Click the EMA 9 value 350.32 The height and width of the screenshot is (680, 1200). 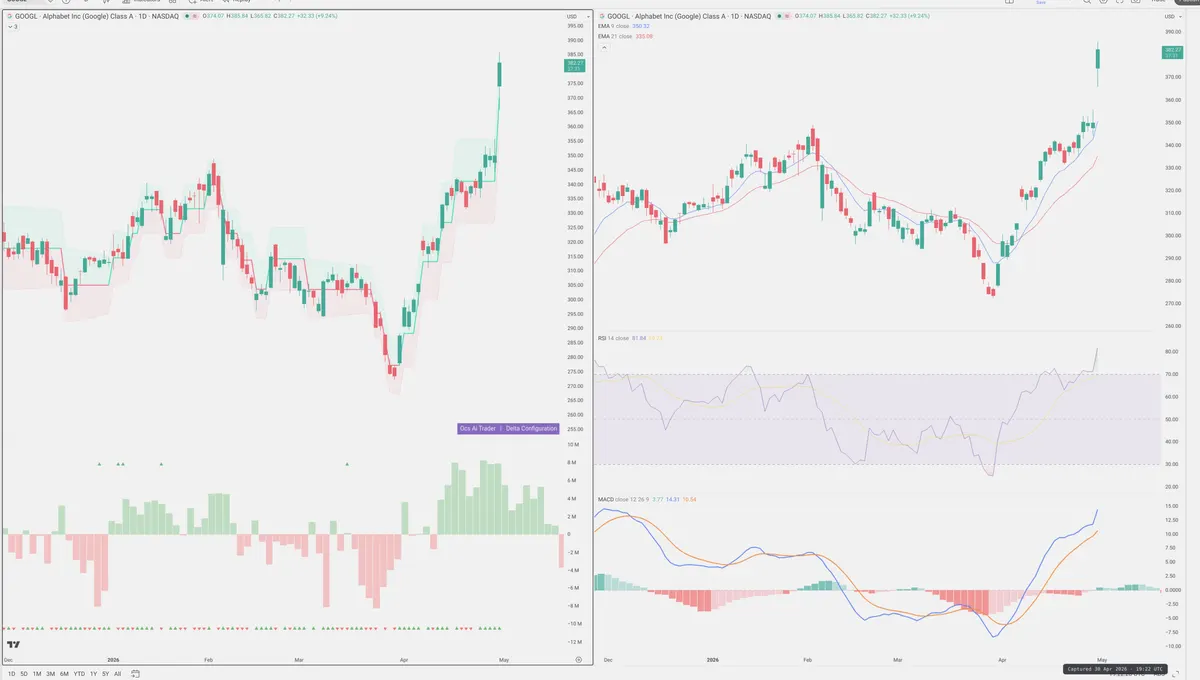pyautogui.click(x=641, y=26)
